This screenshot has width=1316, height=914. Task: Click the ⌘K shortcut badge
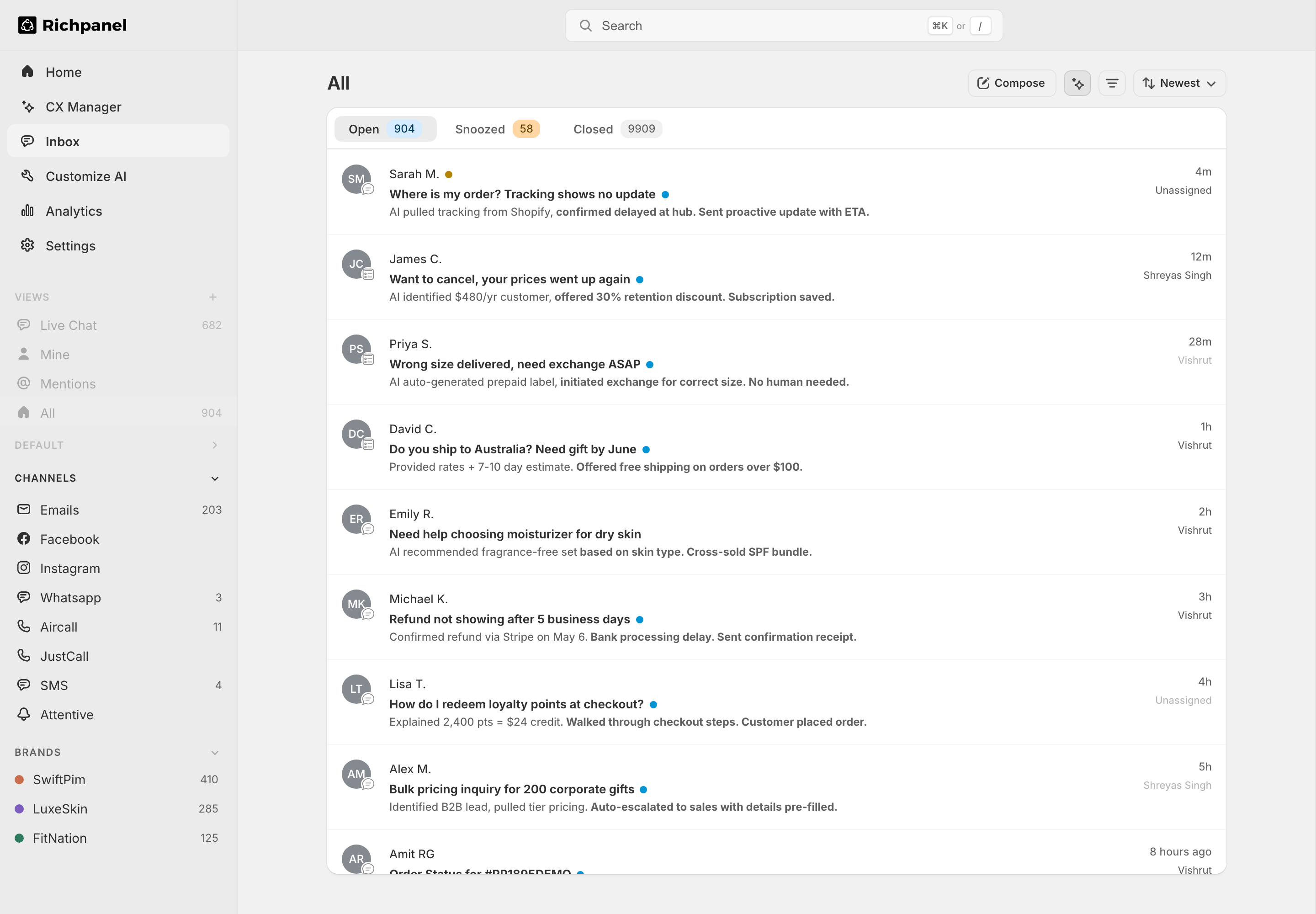(940, 26)
